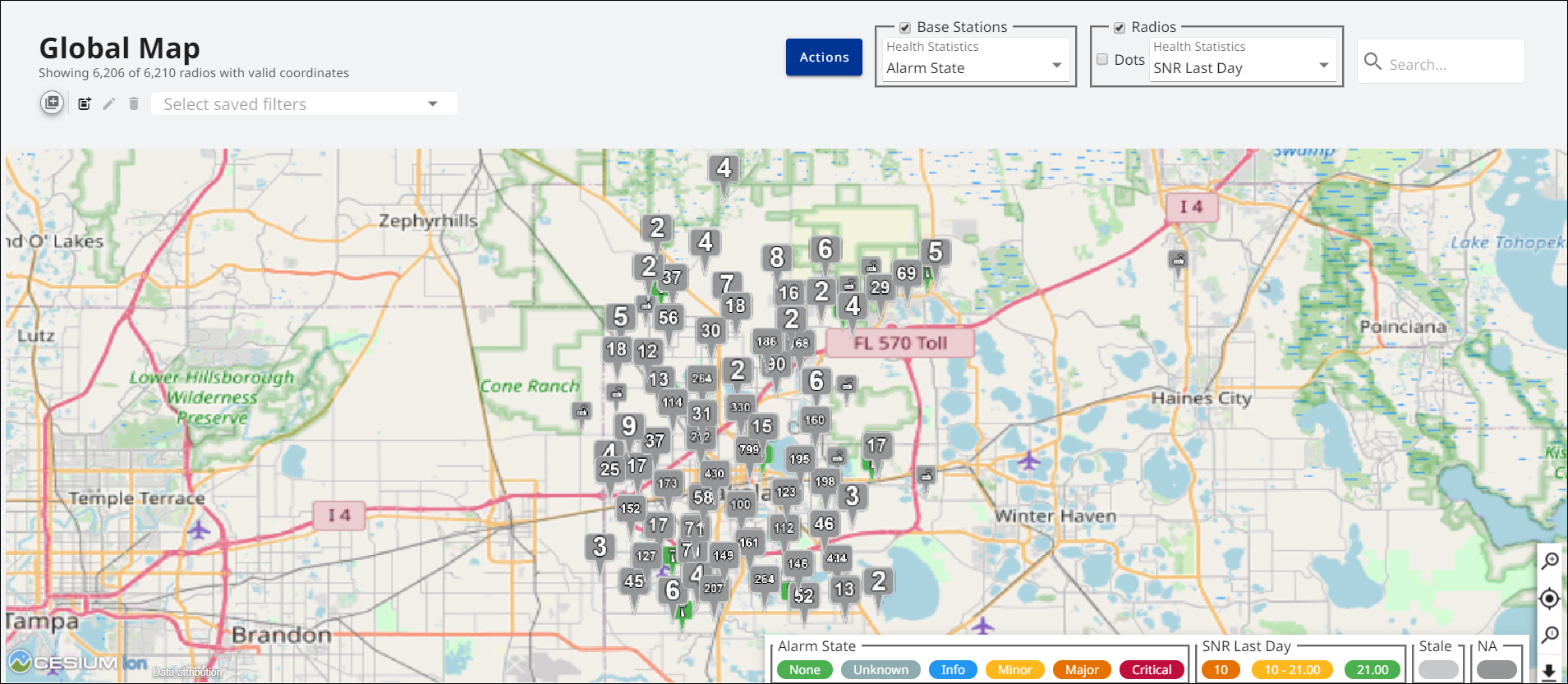Zoom in using the map magnifier icon
Screen dimensions: 1568x684
click(x=1550, y=561)
